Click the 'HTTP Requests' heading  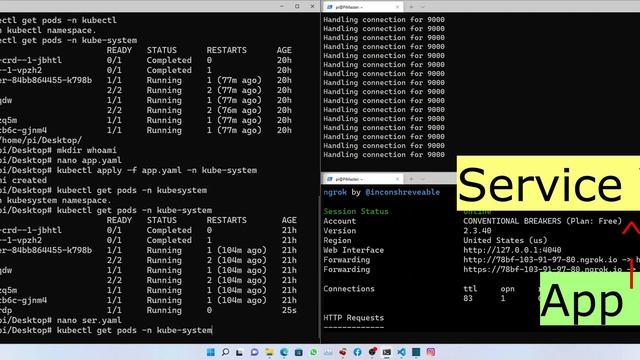point(353,318)
